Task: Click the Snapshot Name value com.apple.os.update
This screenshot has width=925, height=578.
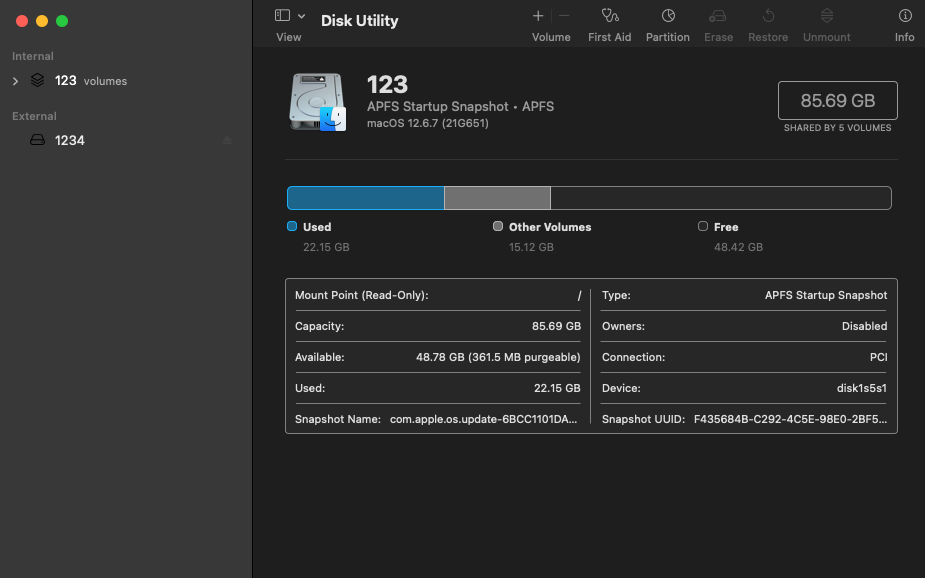Action: (x=483, y=419)
